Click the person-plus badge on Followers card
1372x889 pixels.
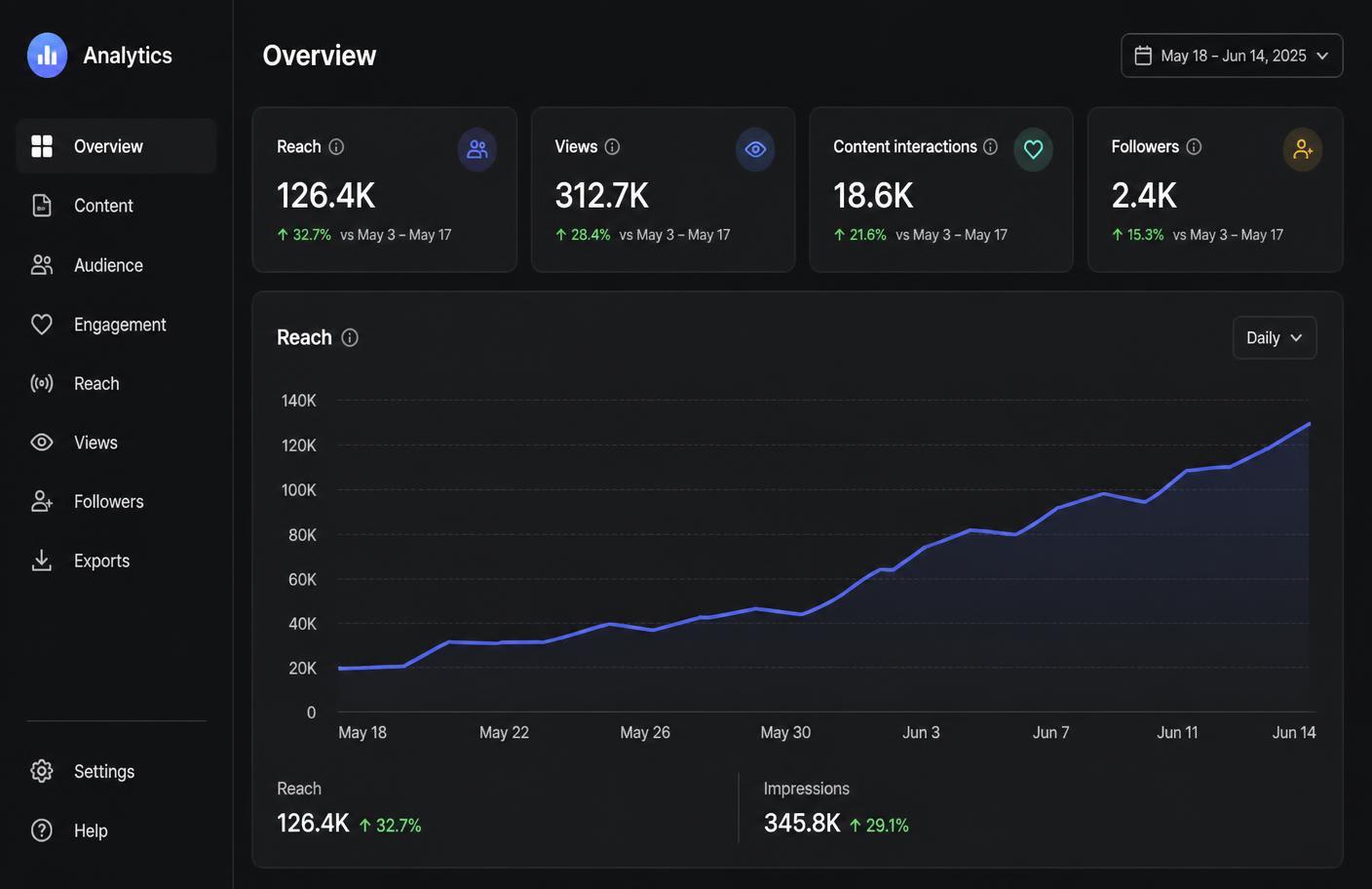coord(1303,149)
